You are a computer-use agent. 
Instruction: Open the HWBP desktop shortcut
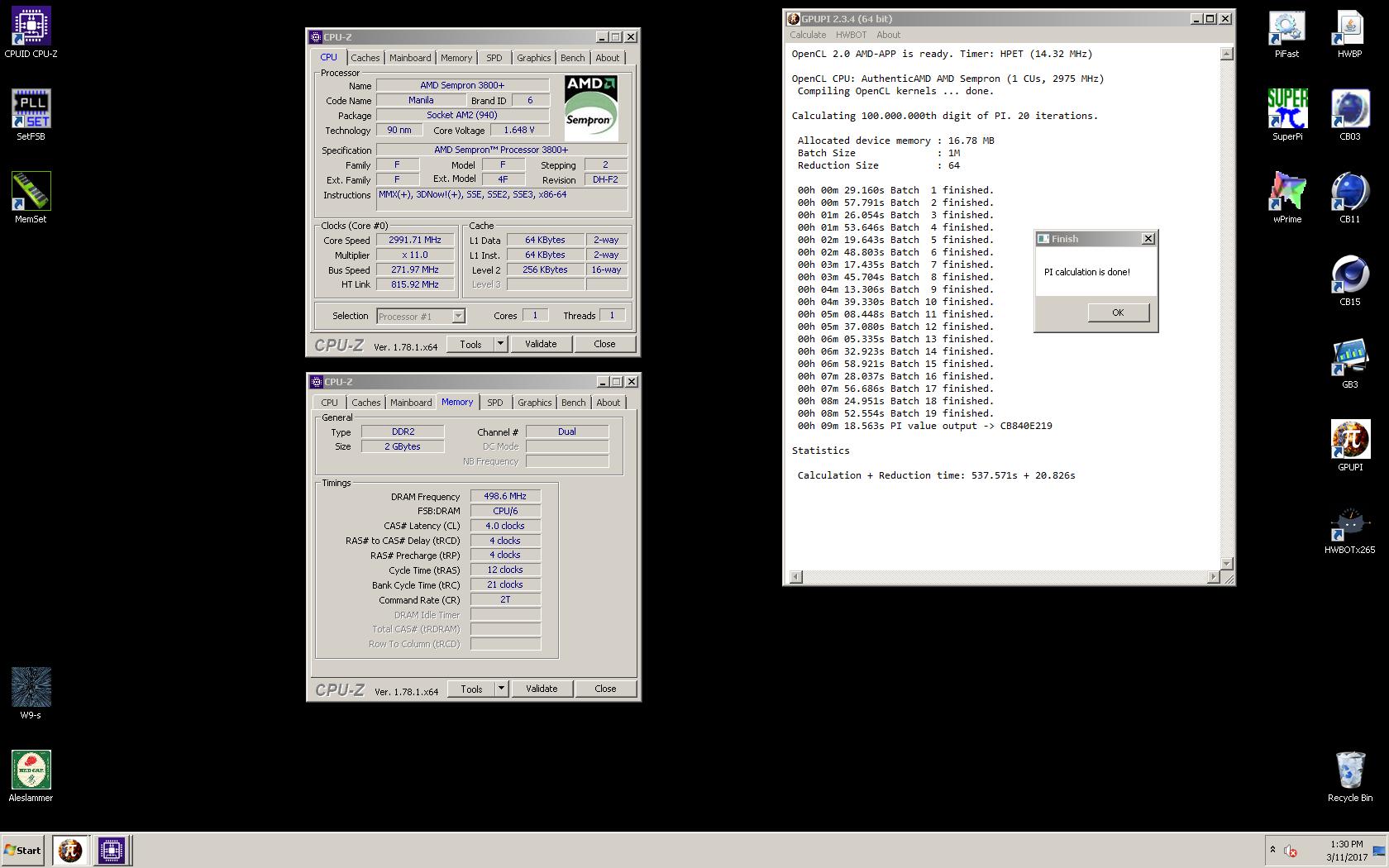pos(1350,33)
